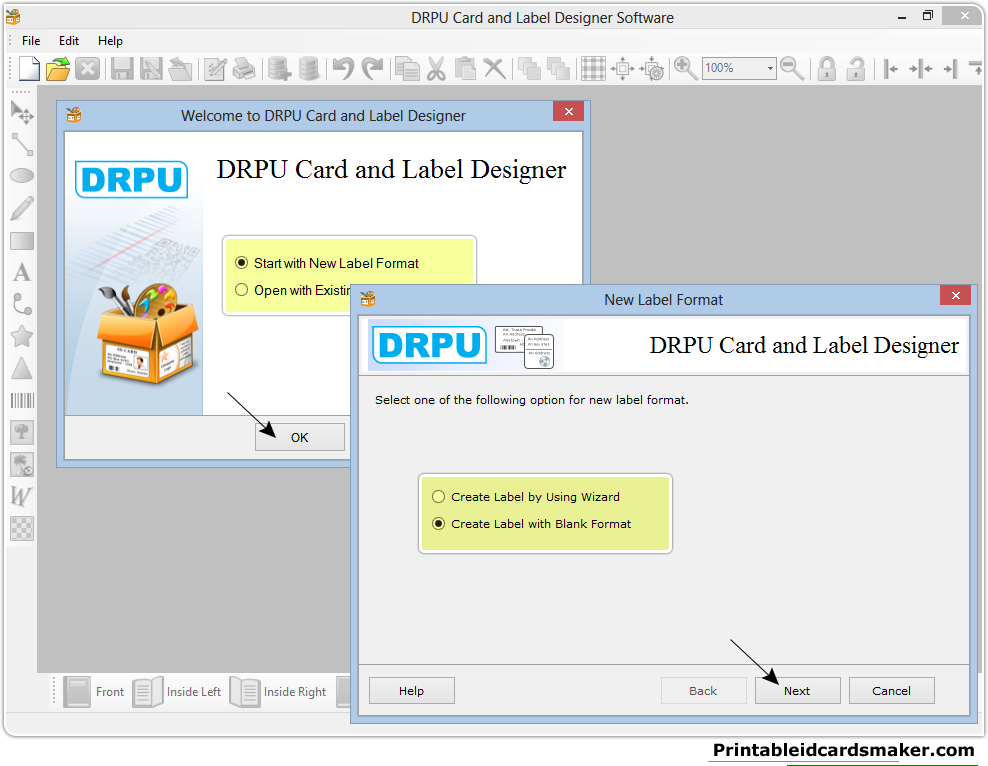Click the Print printer icon
The height and width of the screenshot is (766, 988).
[x=244, y=68]
